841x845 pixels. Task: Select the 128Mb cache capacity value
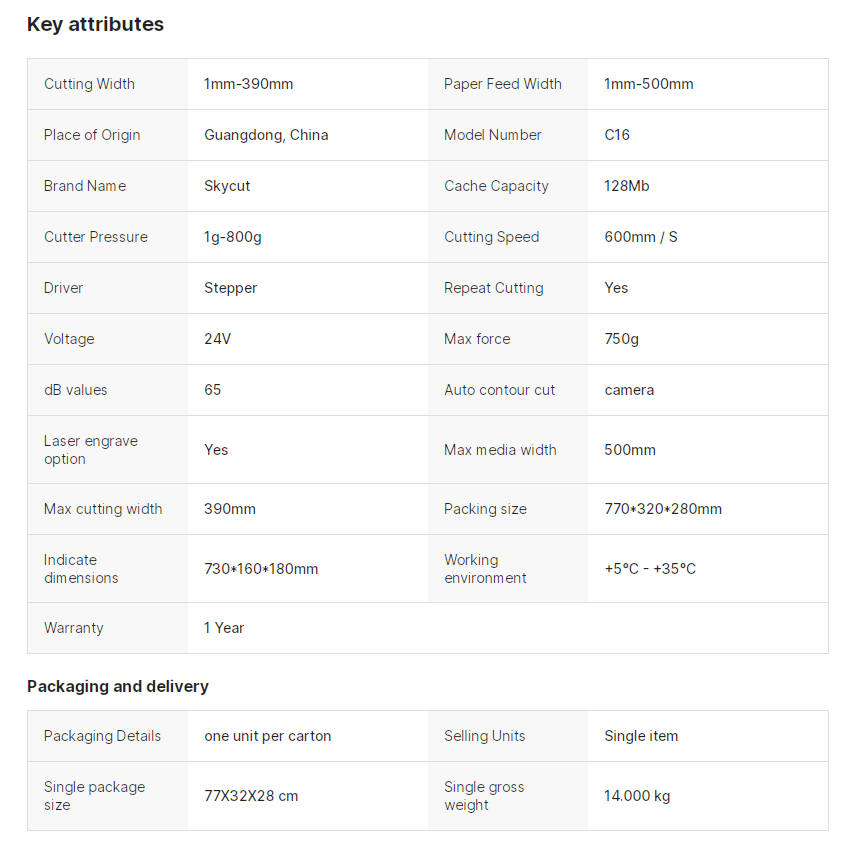pyautogui.click(x=627, y=186)
